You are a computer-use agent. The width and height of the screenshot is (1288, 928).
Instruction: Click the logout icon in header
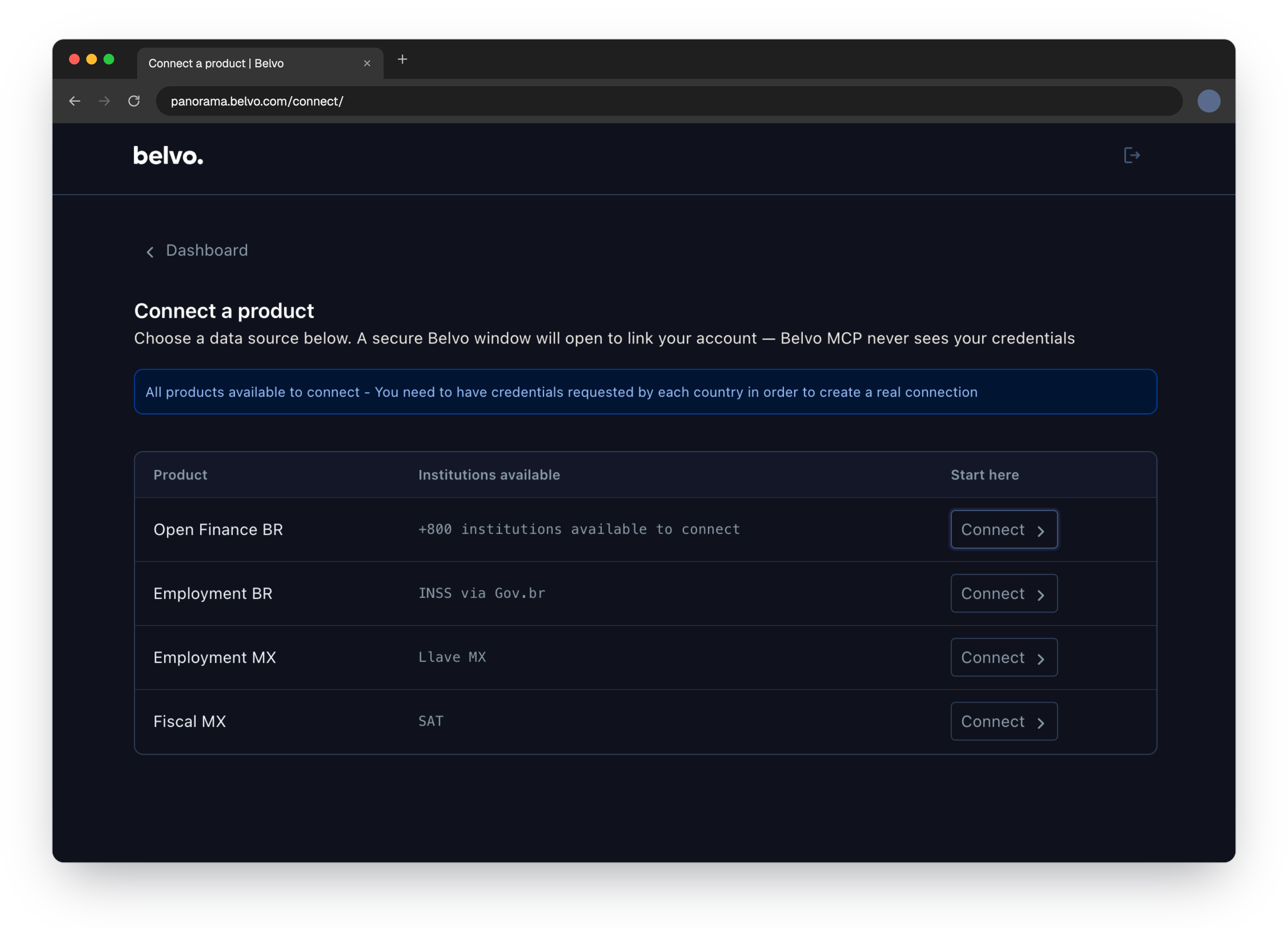pyautogui.click(x=1132, y=155)
